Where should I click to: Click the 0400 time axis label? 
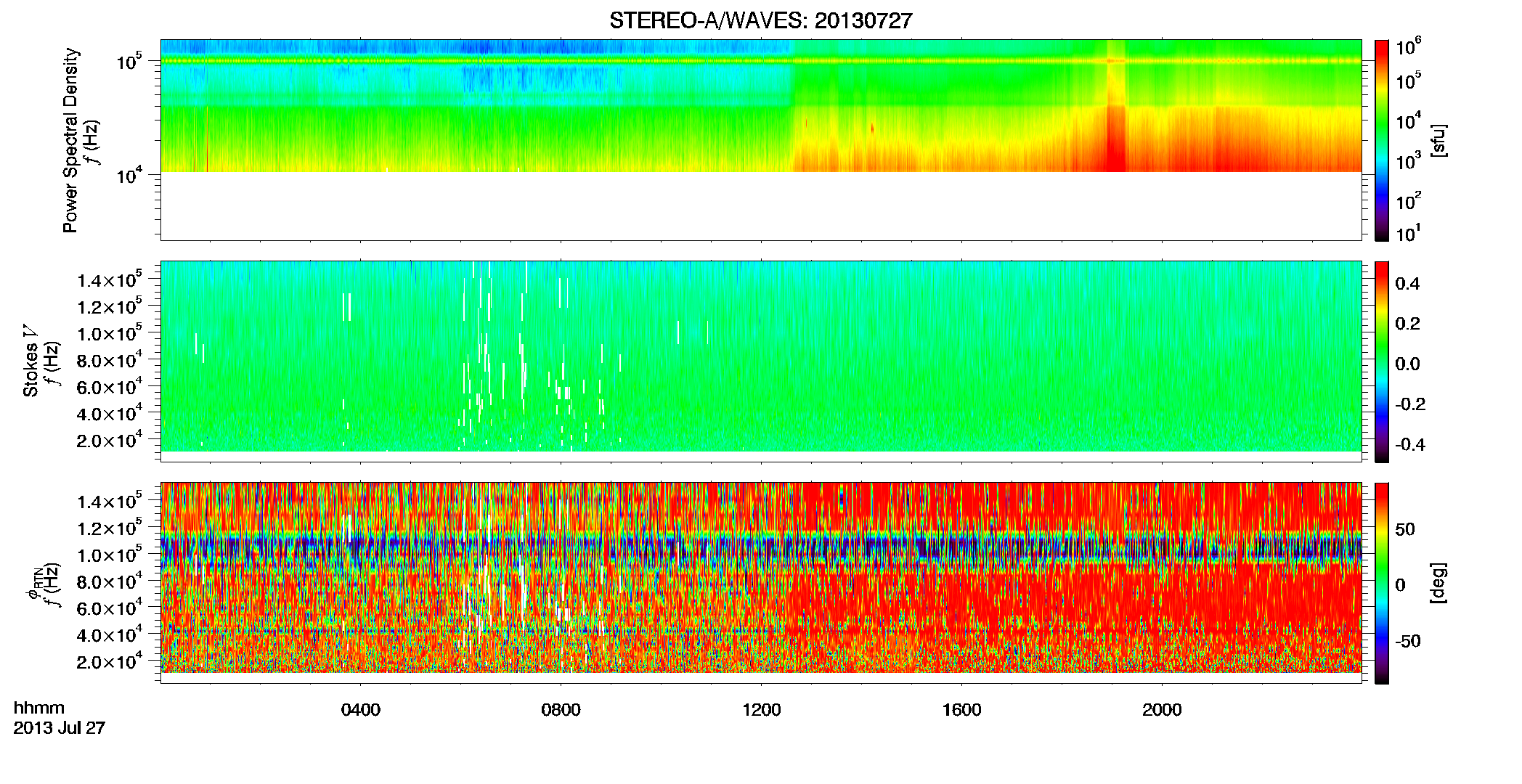pos(361,710)
